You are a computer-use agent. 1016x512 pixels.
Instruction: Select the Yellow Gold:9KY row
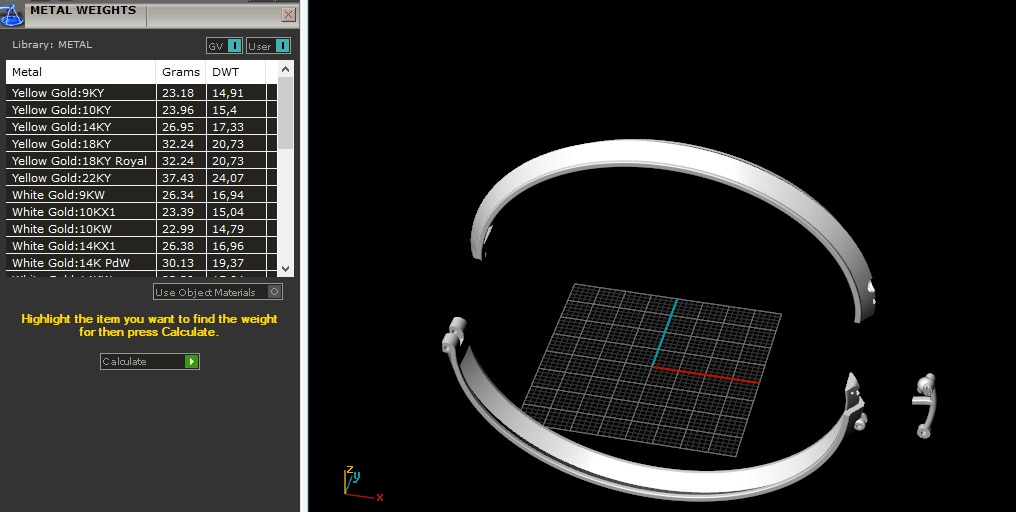pos(141,93)
